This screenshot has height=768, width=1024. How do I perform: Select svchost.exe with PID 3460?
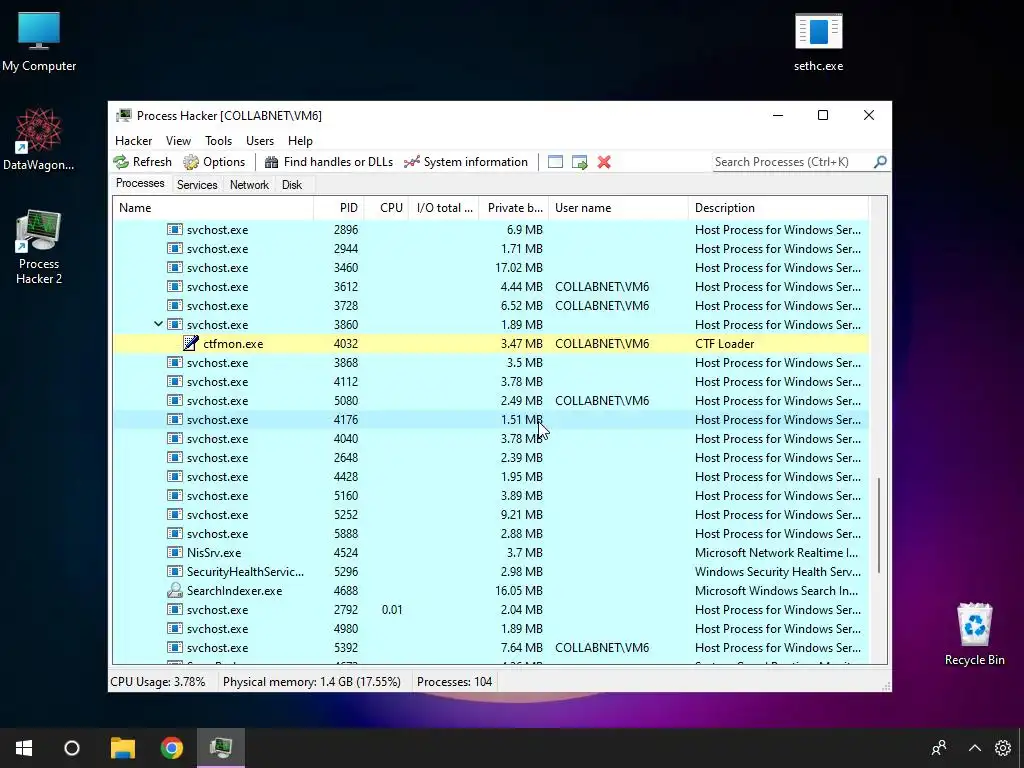490,268
